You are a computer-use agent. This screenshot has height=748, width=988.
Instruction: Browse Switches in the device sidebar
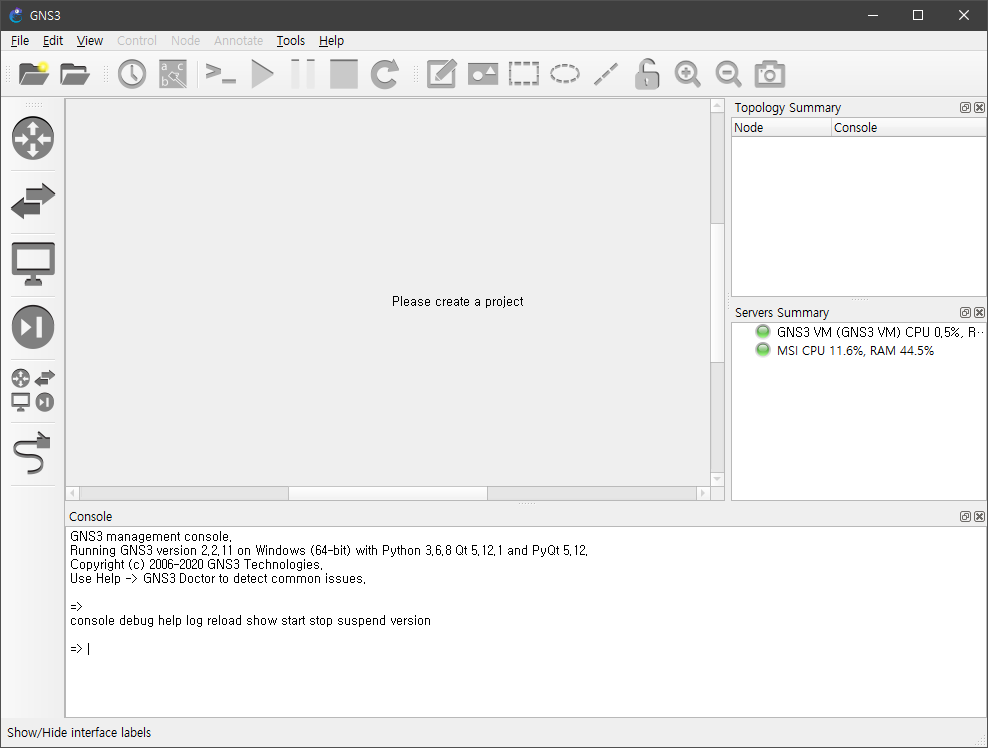point(33,201)
